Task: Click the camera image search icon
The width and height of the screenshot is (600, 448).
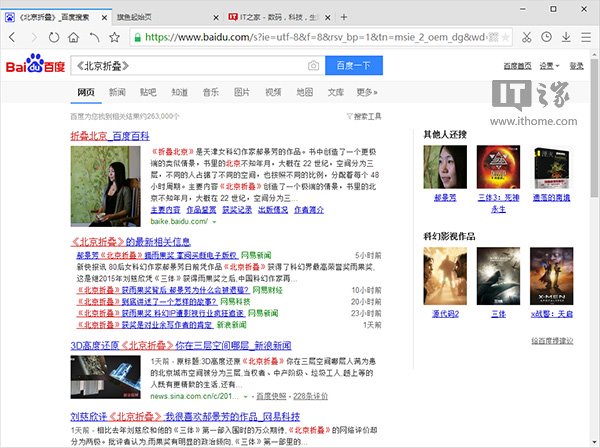Action: [312, 66]
